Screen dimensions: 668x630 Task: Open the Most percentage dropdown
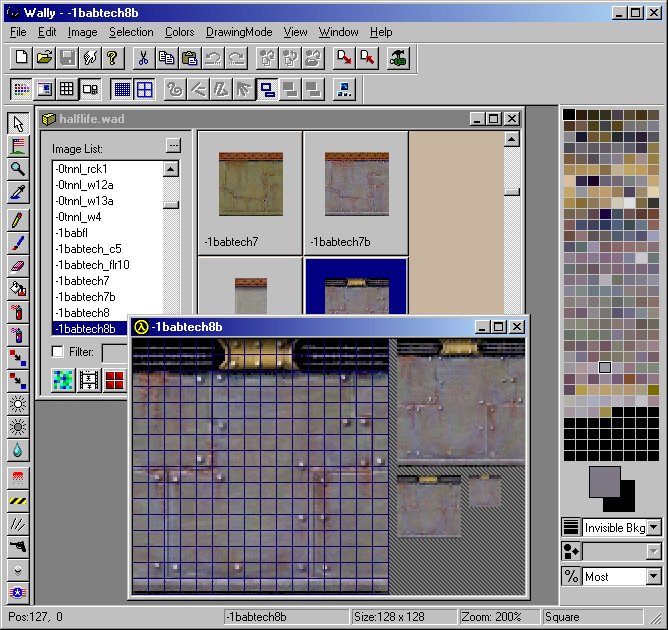click(654, 577)
